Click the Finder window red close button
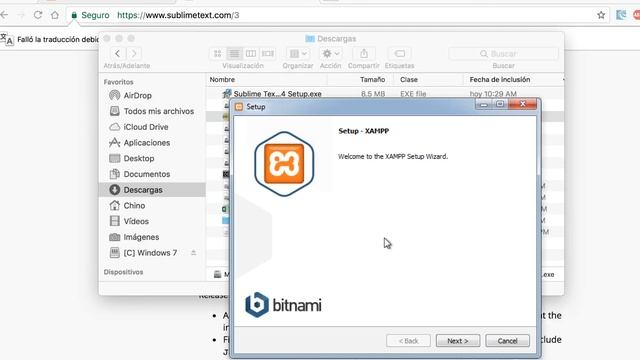Image resolution: width=640 pixels, height=360 pixels. pos(107,38)
